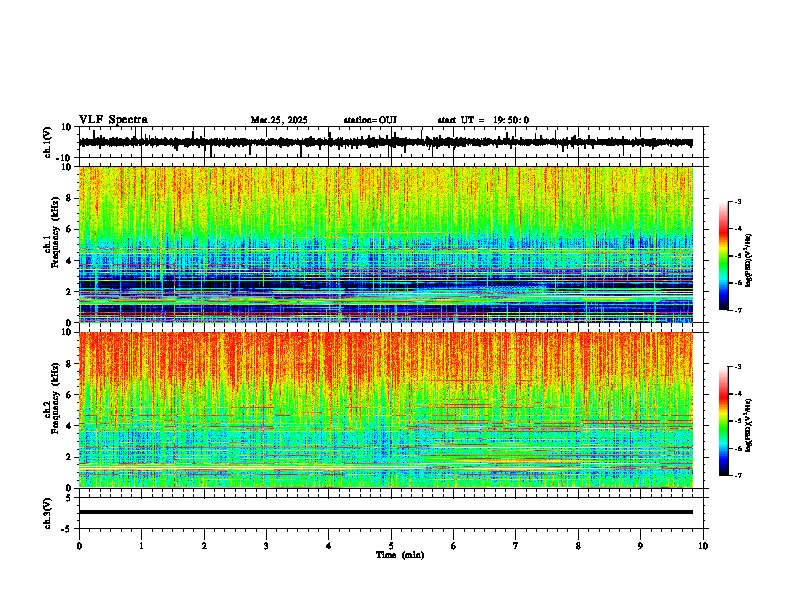Click time axis tick label "3"
Viewport: 792px width, 612px height.
point(266,545)
